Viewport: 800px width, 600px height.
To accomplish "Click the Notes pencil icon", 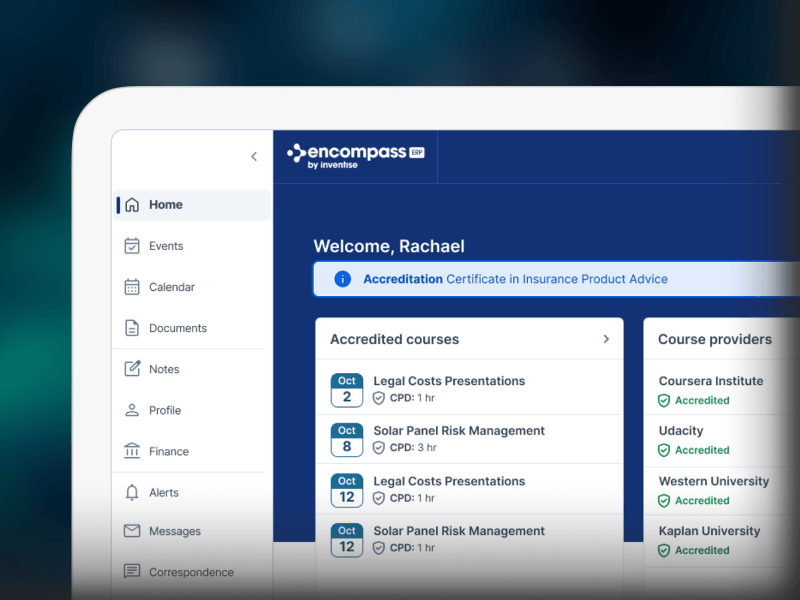I will tap(132, 369).
